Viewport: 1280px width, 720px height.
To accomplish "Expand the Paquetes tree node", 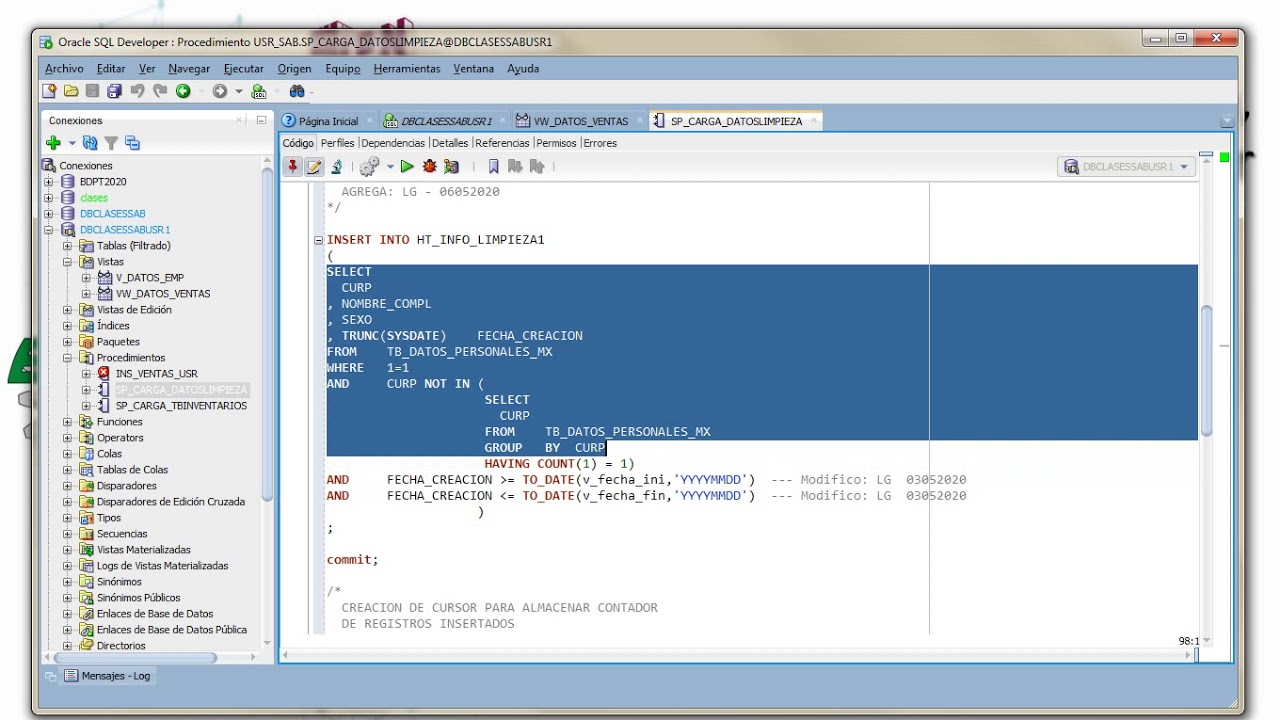I will [x=67, y=342].
